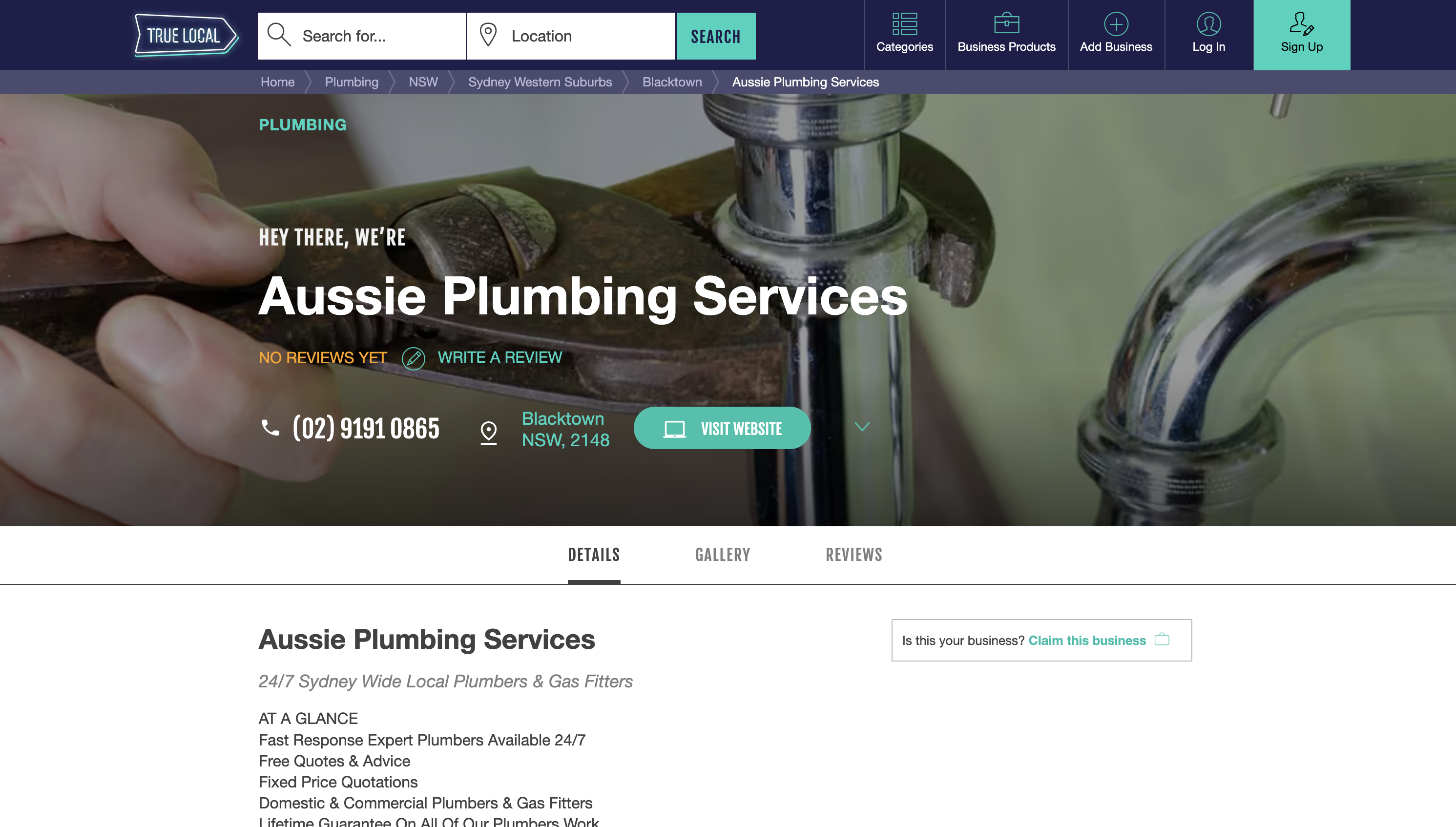1456x827 pixels.
Task: Switch to the Gallery tab
Action: 723,555
